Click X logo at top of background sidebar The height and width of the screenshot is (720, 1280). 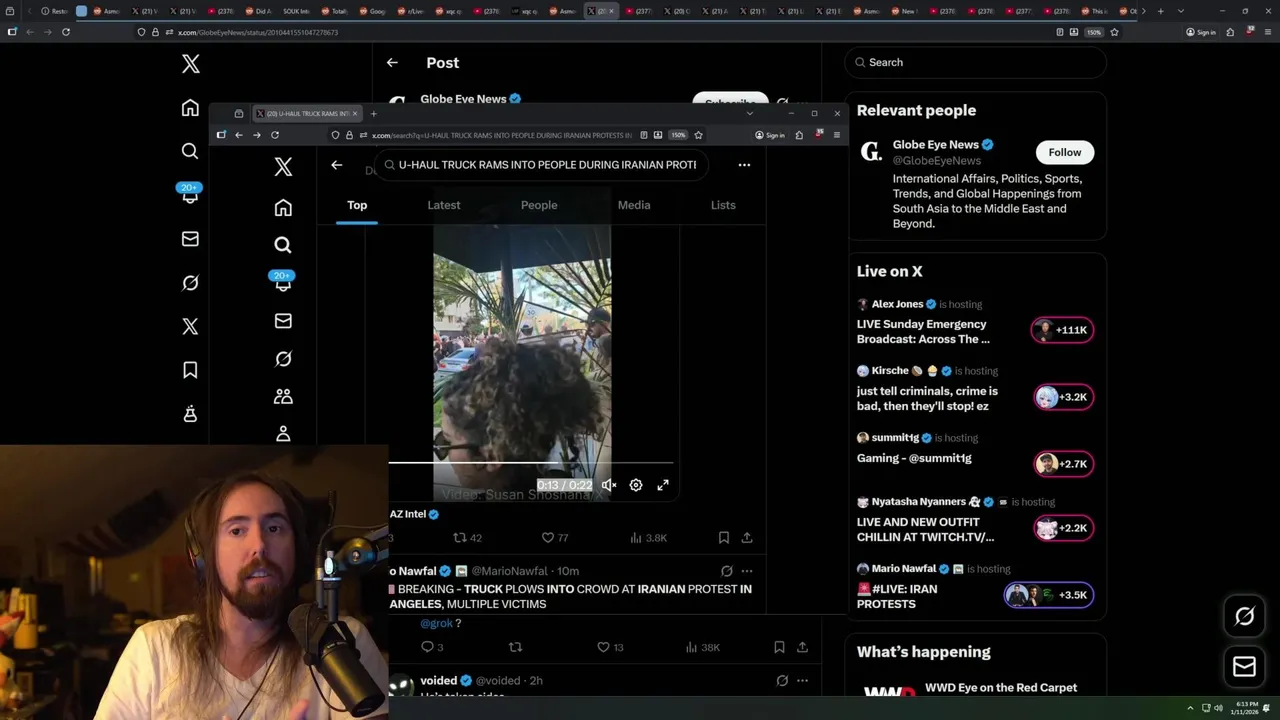pyautogui.click(x=191, y=64)
